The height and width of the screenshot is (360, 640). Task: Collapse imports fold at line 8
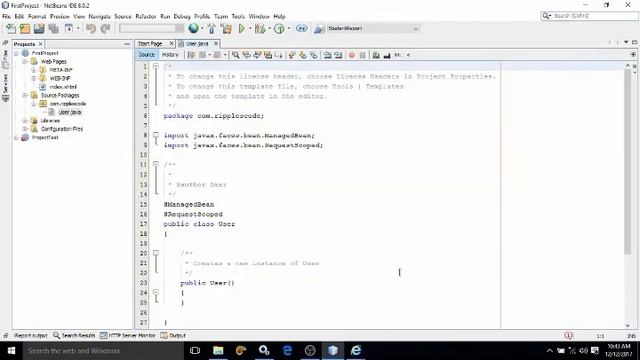(156, 135)
